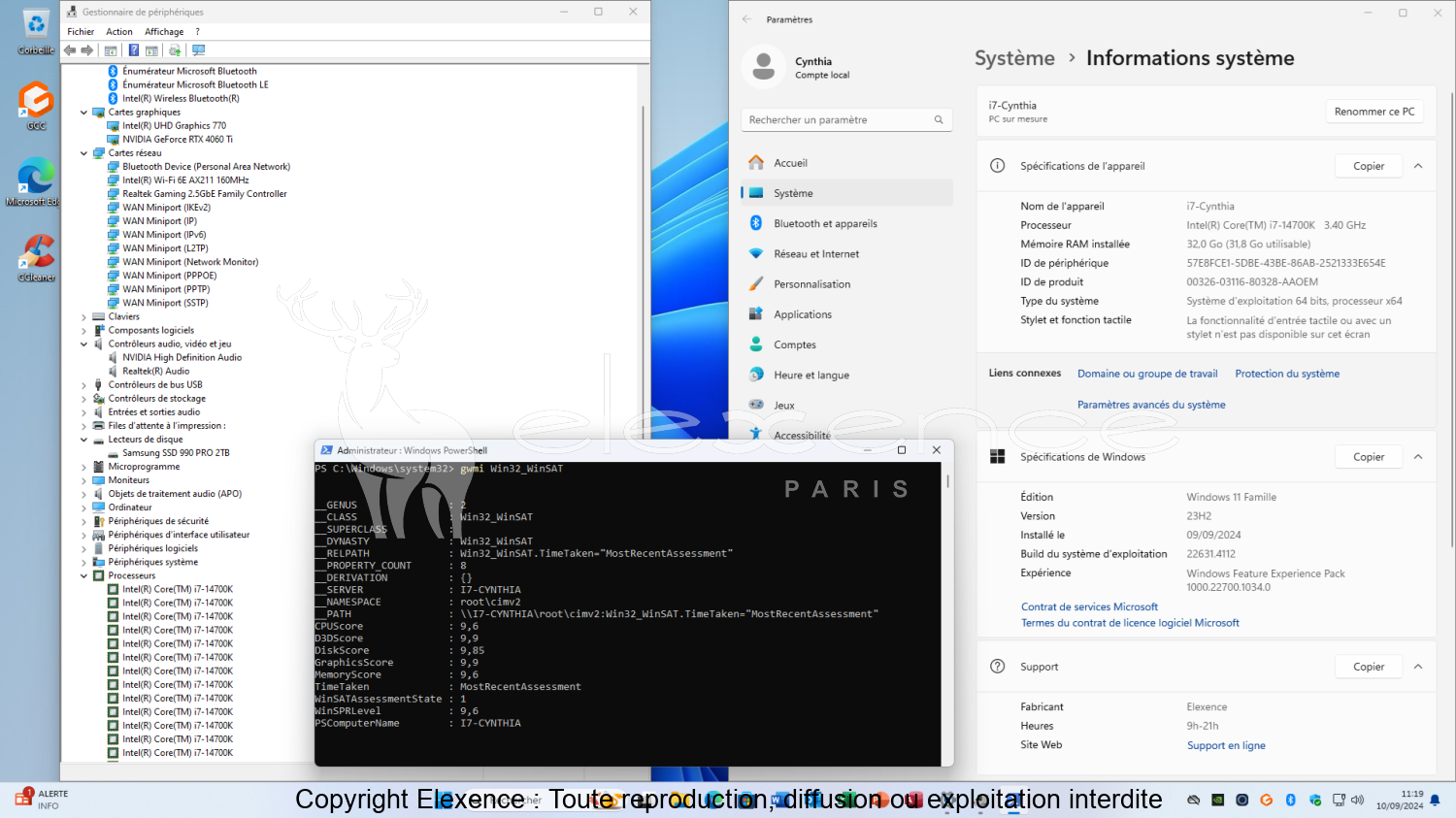Select NVIDIA GeForce RTX 4060 Ti device

coord(177,140)
